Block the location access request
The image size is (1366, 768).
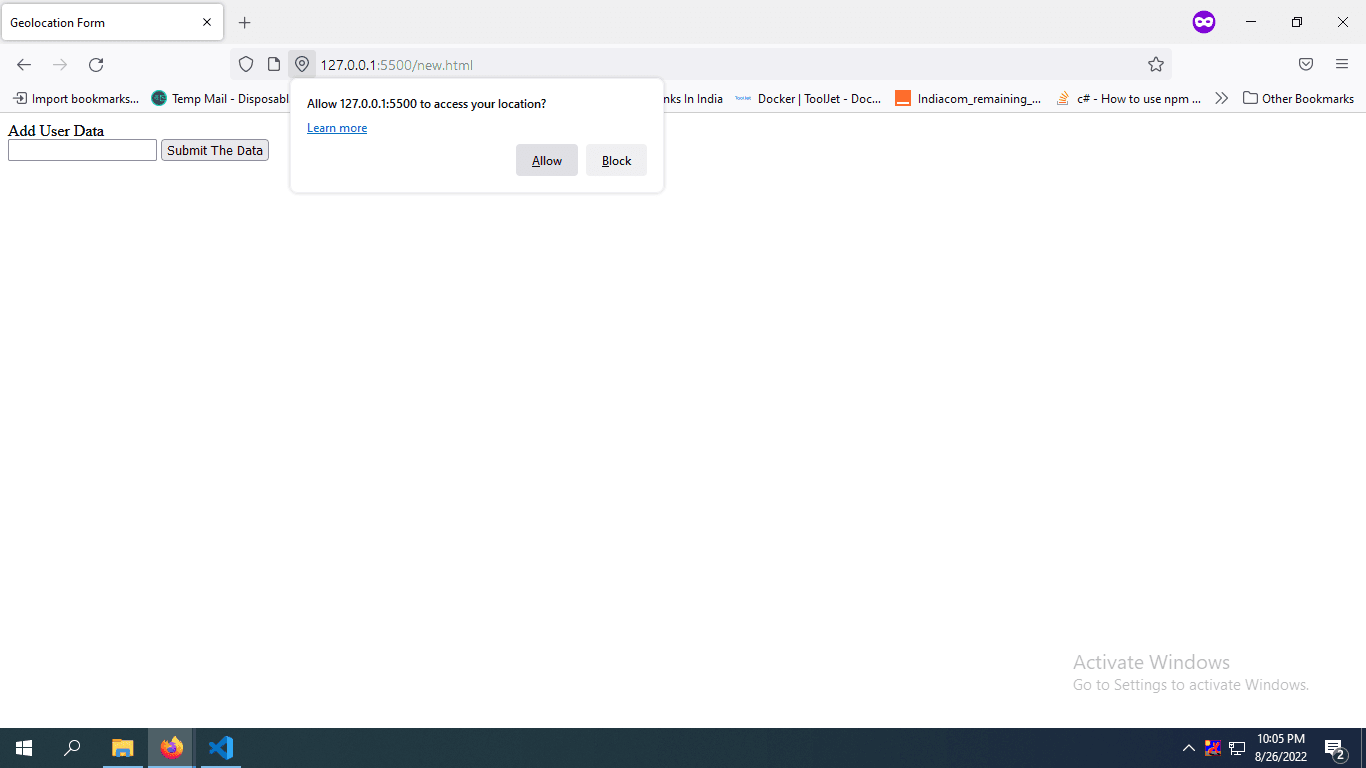point(616,161)
